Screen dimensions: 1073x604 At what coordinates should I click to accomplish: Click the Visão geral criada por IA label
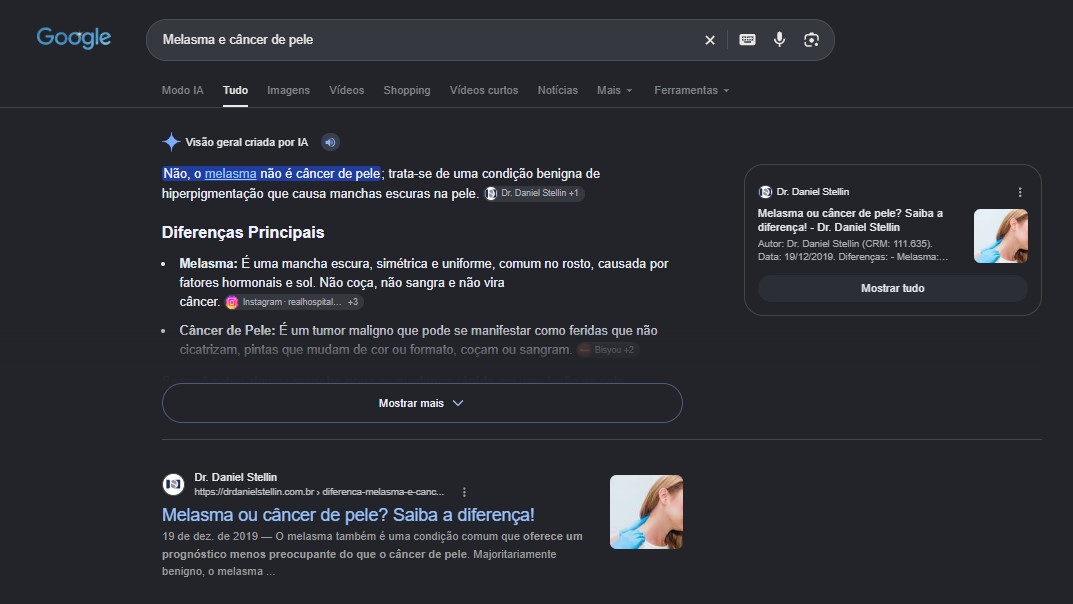pyautogui.click(x=246, y=142)
